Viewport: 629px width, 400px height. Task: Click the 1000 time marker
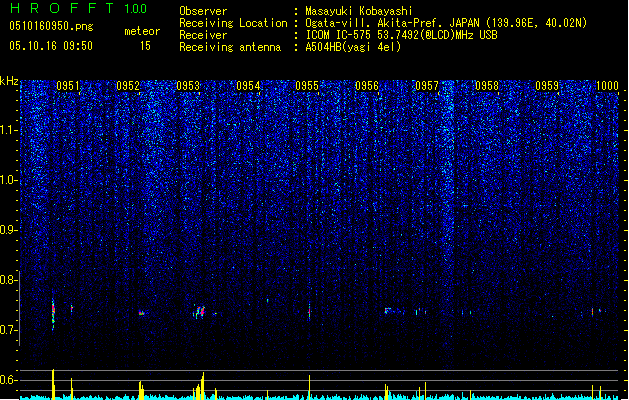tap(607, 86)
